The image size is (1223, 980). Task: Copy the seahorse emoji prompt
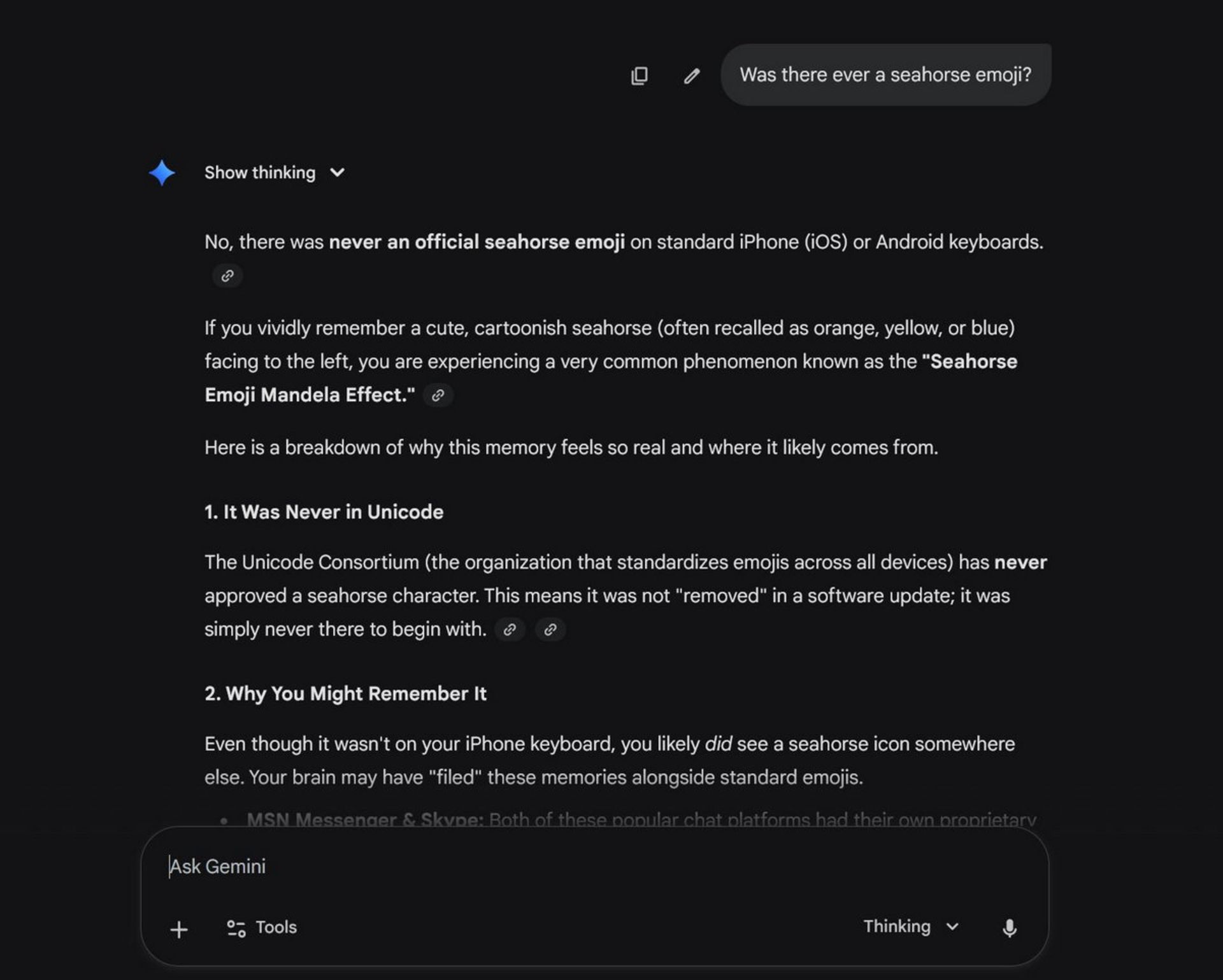pyautogui.click(x=639, y=76)
